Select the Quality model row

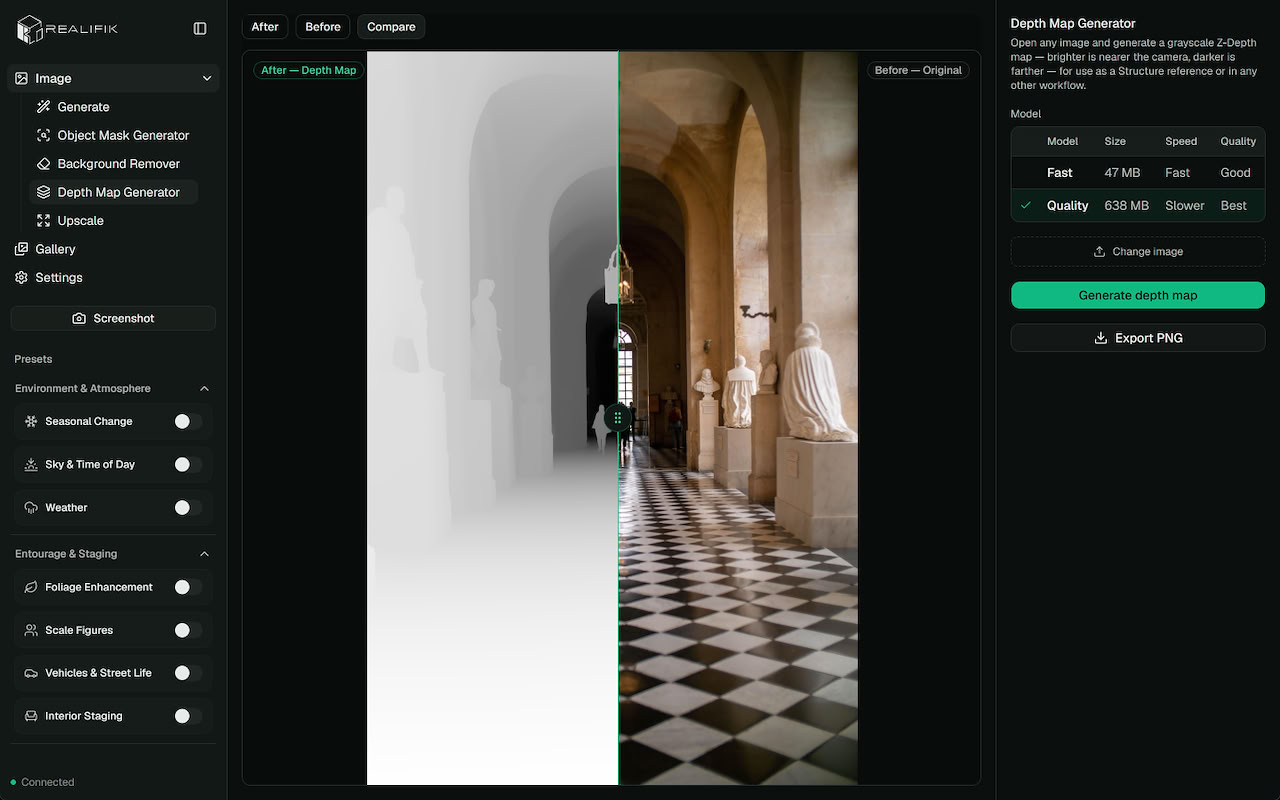1138,205
